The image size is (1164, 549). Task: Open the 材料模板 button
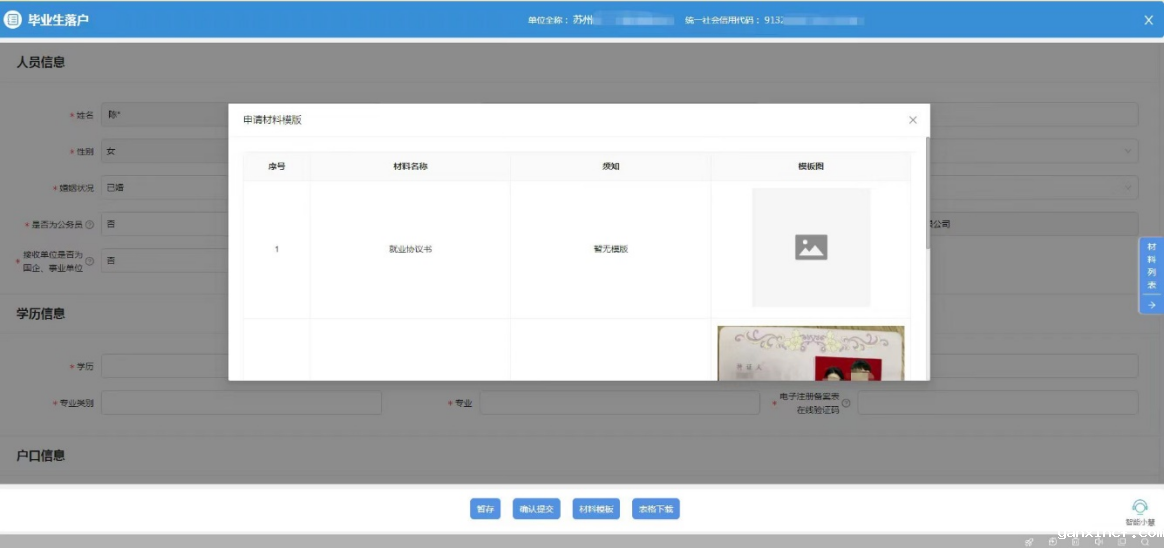597,509
